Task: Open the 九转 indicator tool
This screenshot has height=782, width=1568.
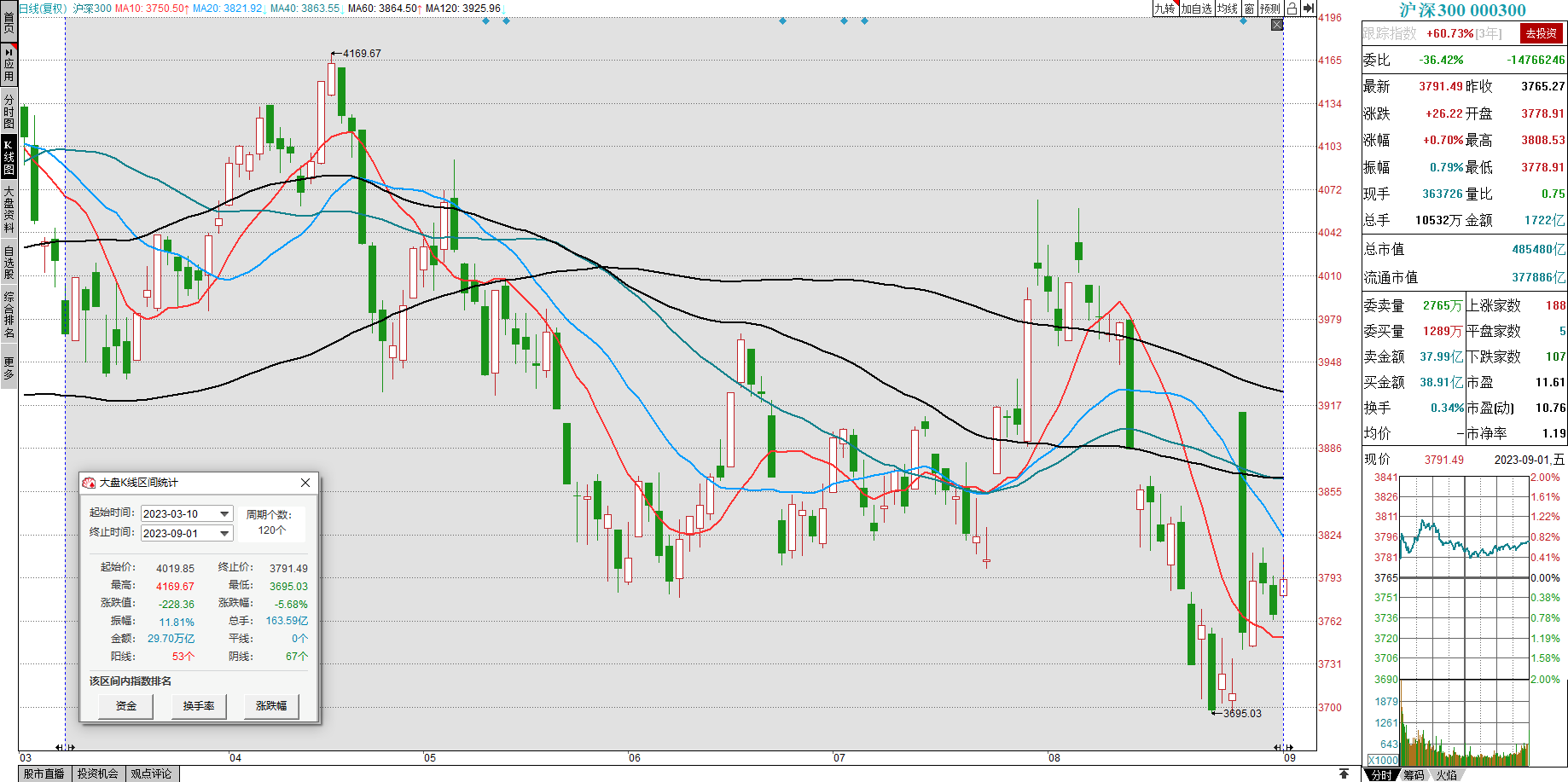Action: point(1164,9)
